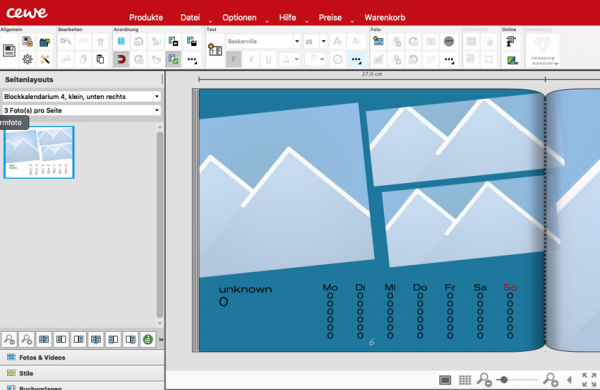Click the grid view icon in the bottom bar
600x390 pixels.
(465, 380)
